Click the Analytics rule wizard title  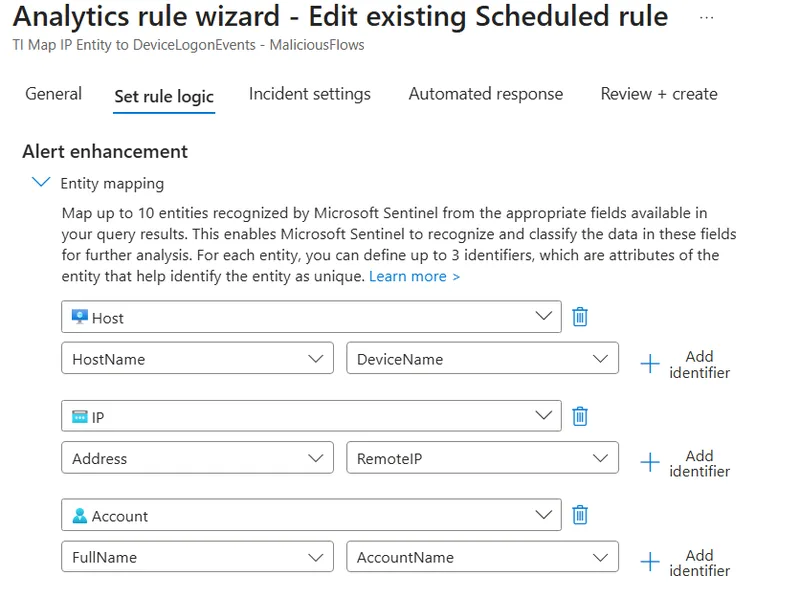tap(340, 17)
